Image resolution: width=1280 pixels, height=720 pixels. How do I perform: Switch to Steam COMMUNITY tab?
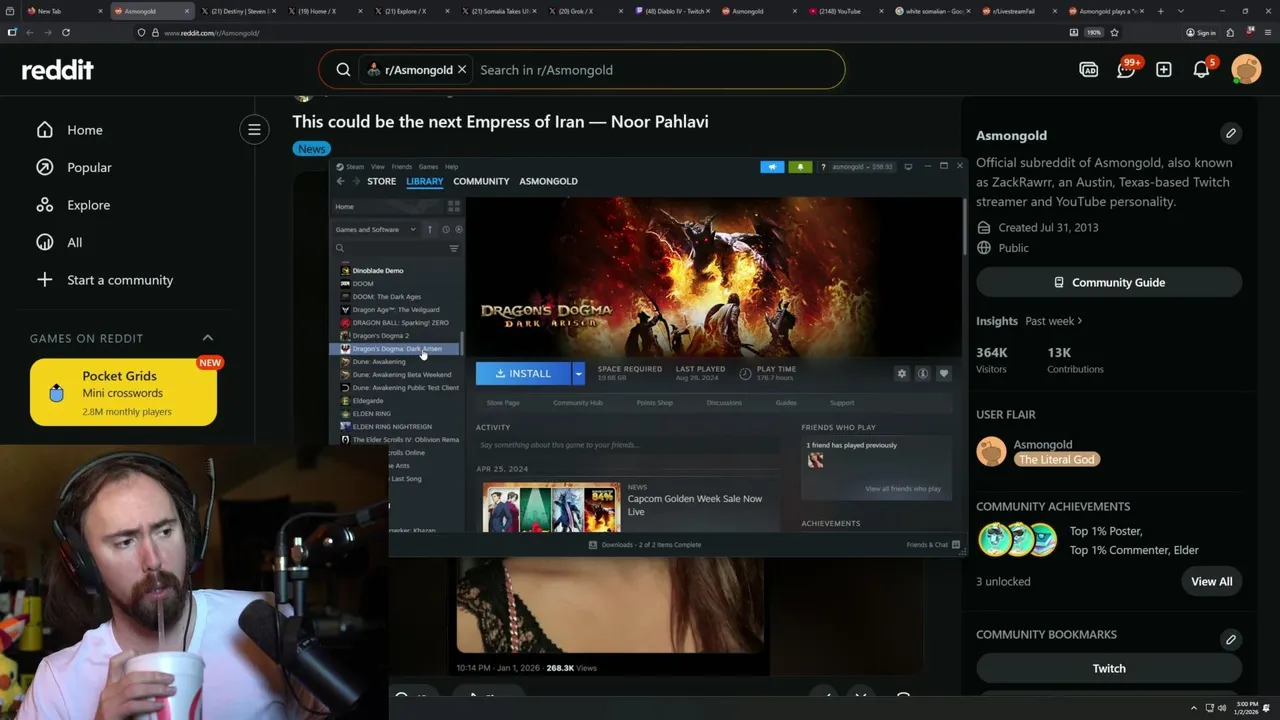[481, 181]
